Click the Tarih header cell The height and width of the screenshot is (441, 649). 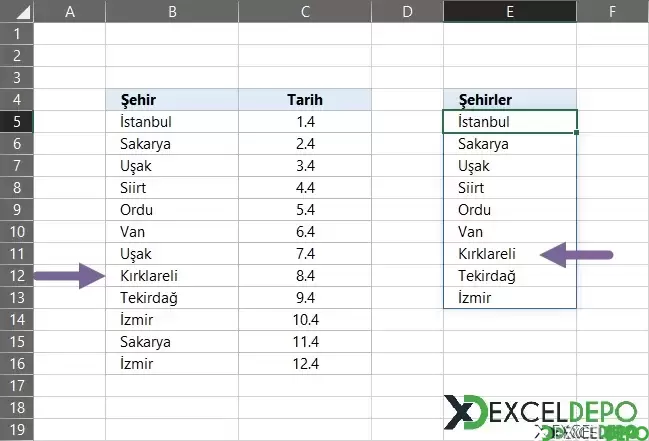pyautogui.click(x=304, y=100)
